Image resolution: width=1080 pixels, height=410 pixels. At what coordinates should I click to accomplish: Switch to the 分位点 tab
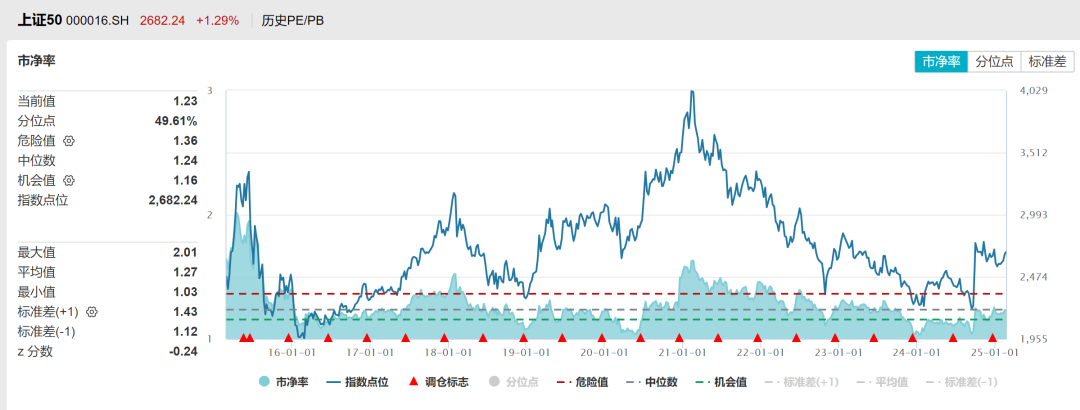coord(994,62)
